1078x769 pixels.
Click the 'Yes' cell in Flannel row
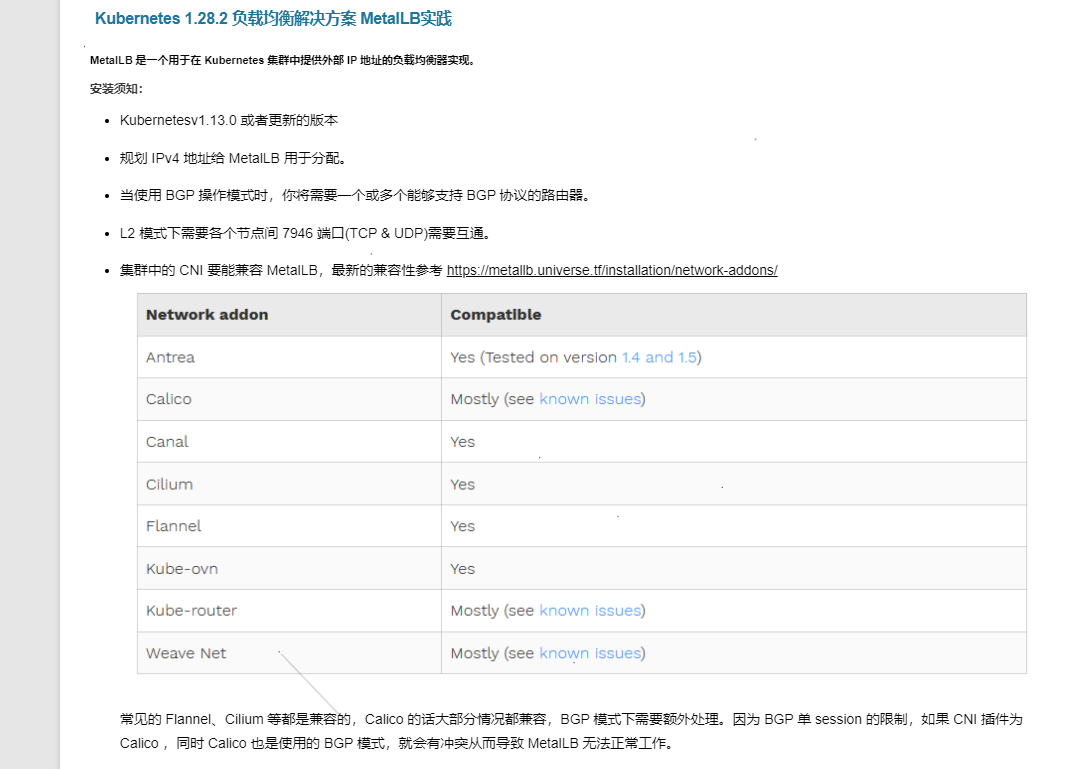[734, 526]
